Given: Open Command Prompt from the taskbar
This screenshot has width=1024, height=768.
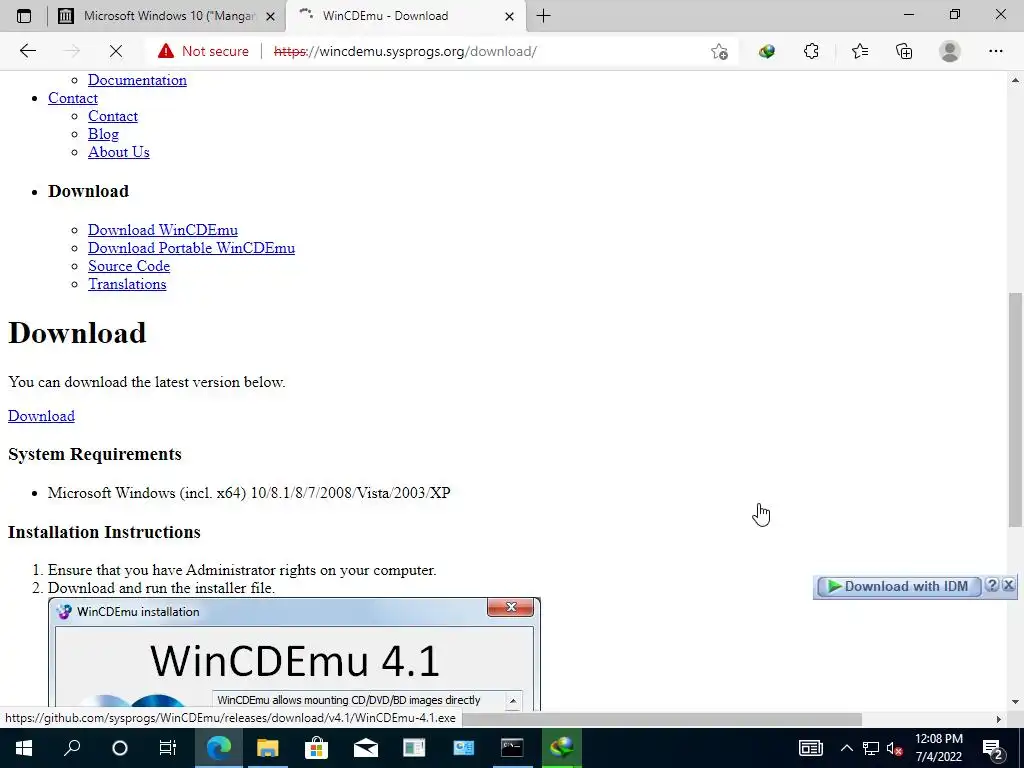Looking at the screenshot, I should pos(512,748).
